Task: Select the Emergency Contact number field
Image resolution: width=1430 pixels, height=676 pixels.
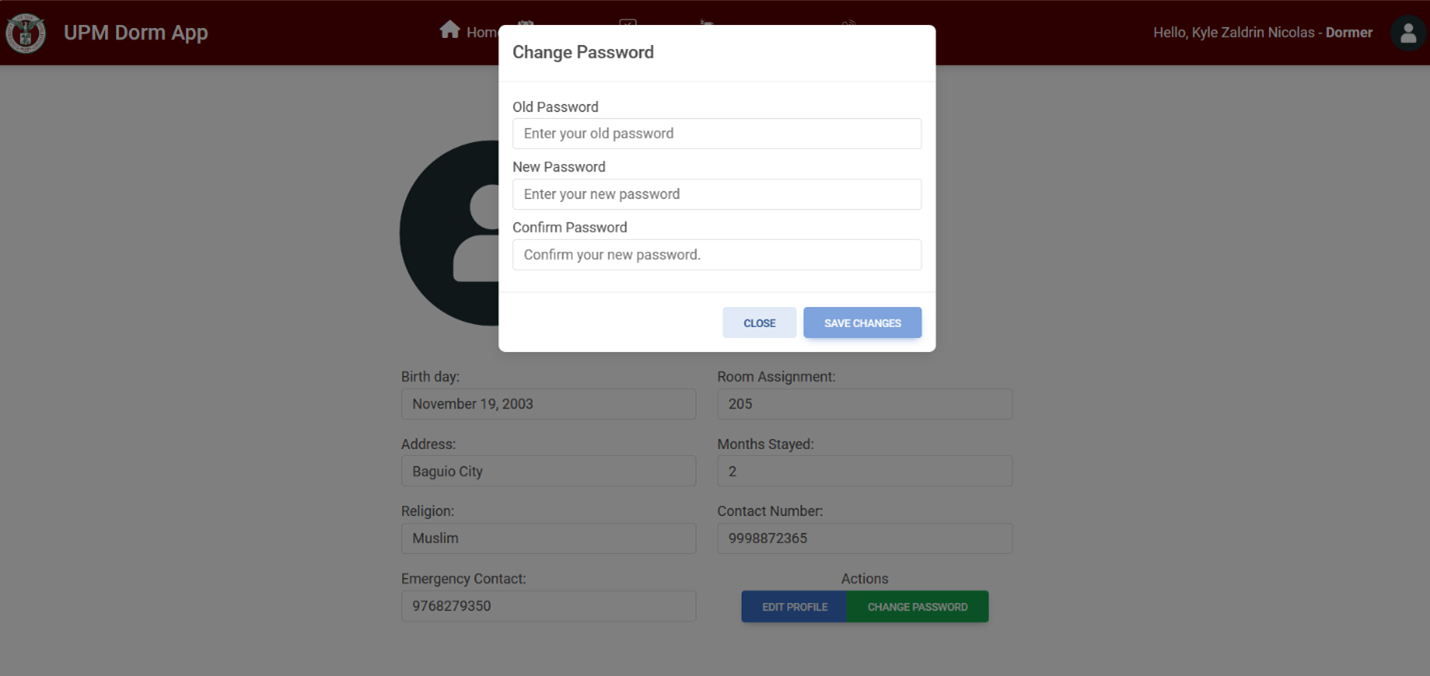Action: pos(548,606)
